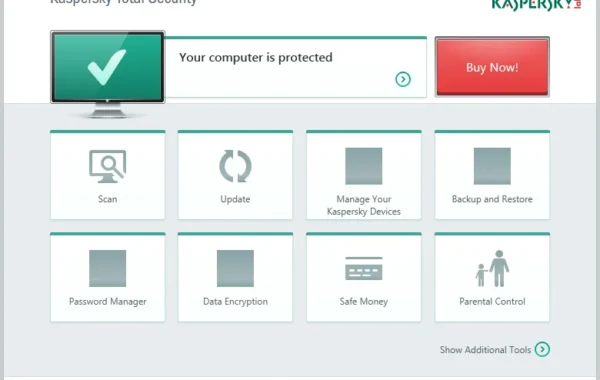Open the Scan monitor magnifier icon
This screenshot has width=600, height=380.
pos(108,166)
